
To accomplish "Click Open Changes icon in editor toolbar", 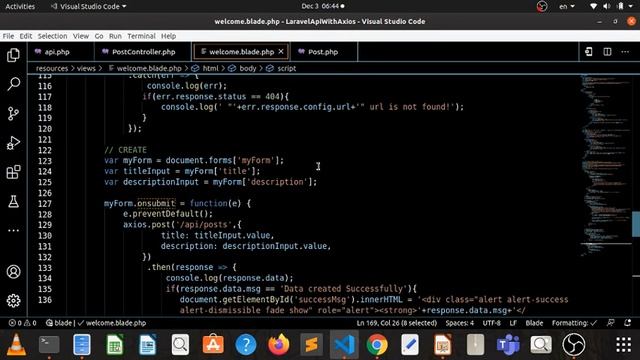I will pos(589,52).
